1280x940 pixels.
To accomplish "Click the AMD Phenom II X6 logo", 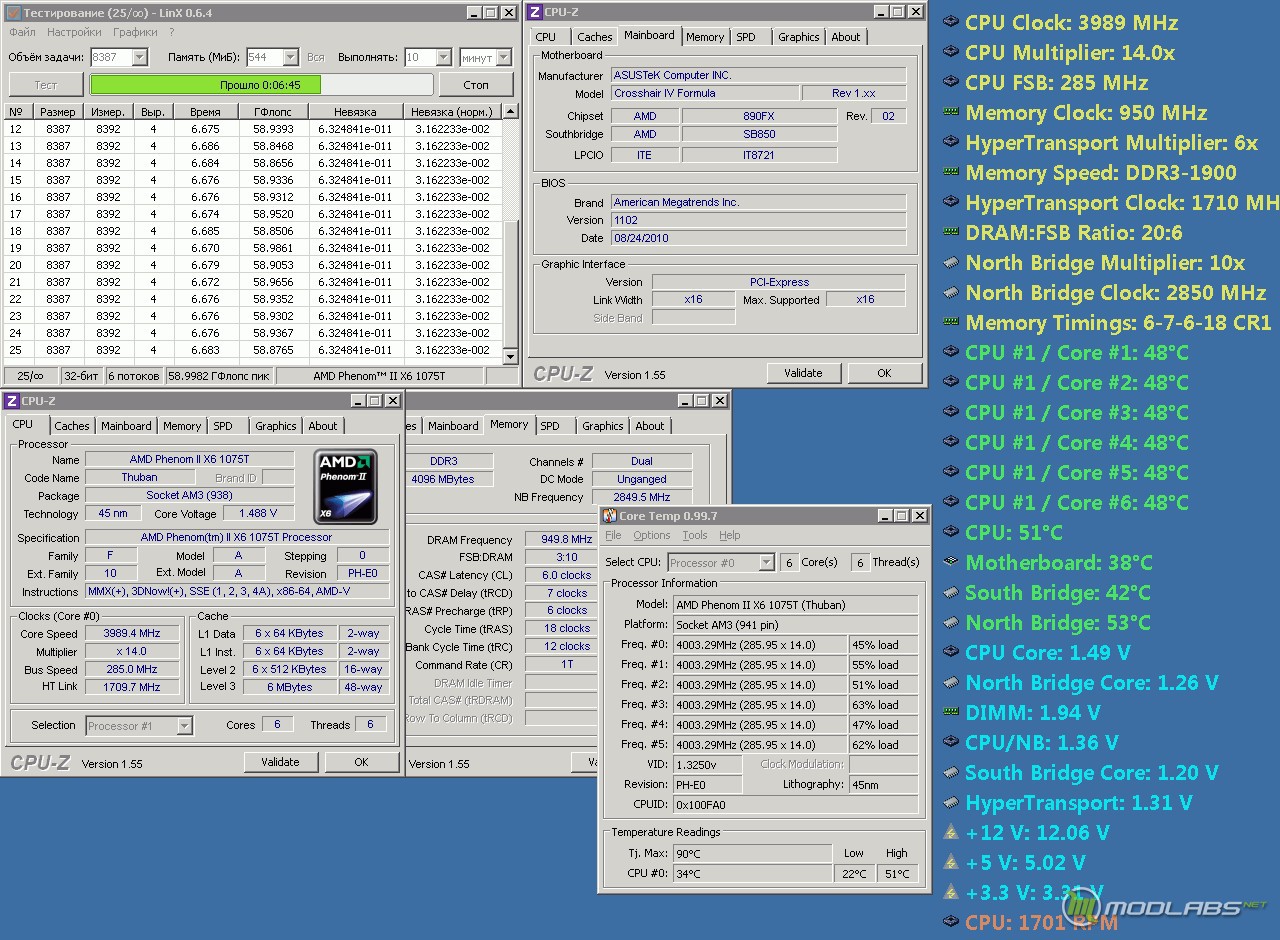I will [346, 487].
